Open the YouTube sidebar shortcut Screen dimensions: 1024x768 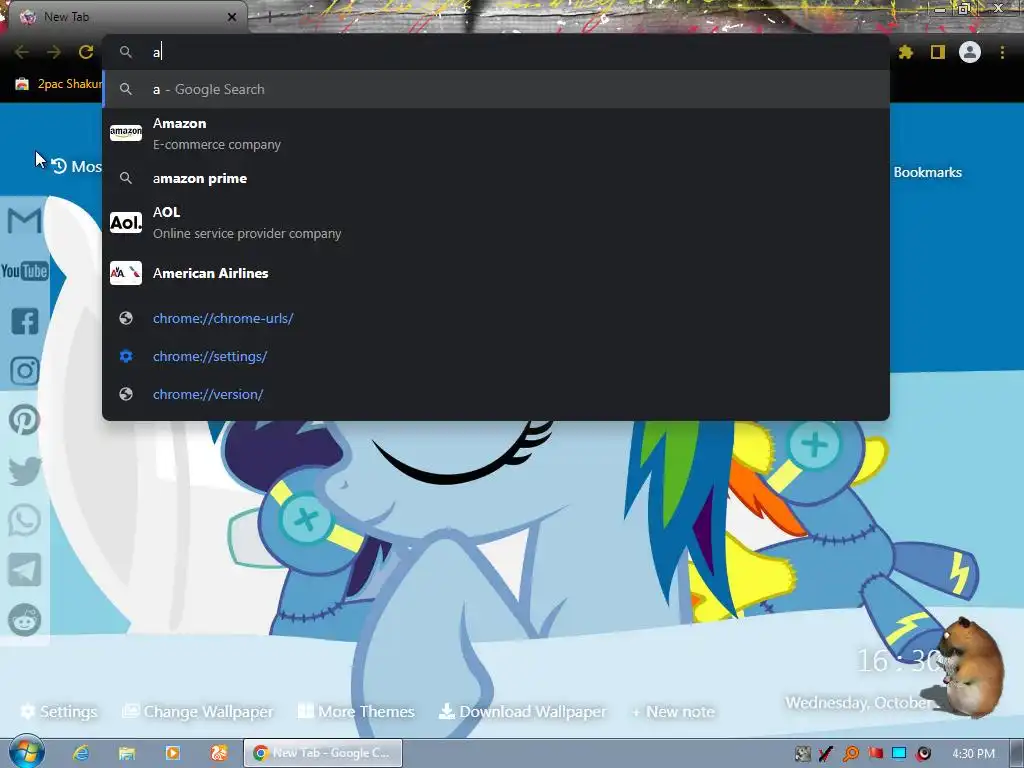pyautogui.click(x=24, y=271)
